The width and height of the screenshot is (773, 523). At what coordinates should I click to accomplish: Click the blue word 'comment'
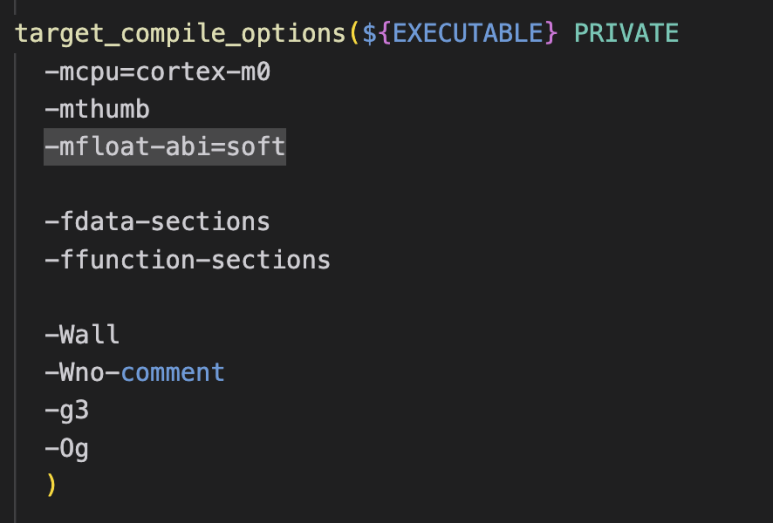tap(172, 373)
